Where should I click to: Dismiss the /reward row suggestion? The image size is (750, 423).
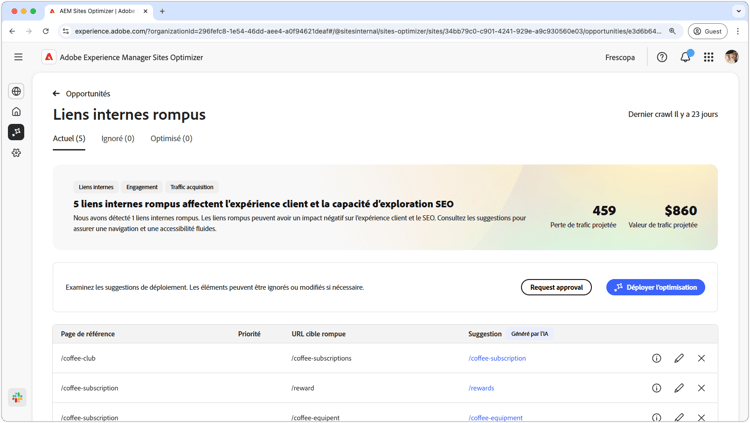tap(701, 388)
